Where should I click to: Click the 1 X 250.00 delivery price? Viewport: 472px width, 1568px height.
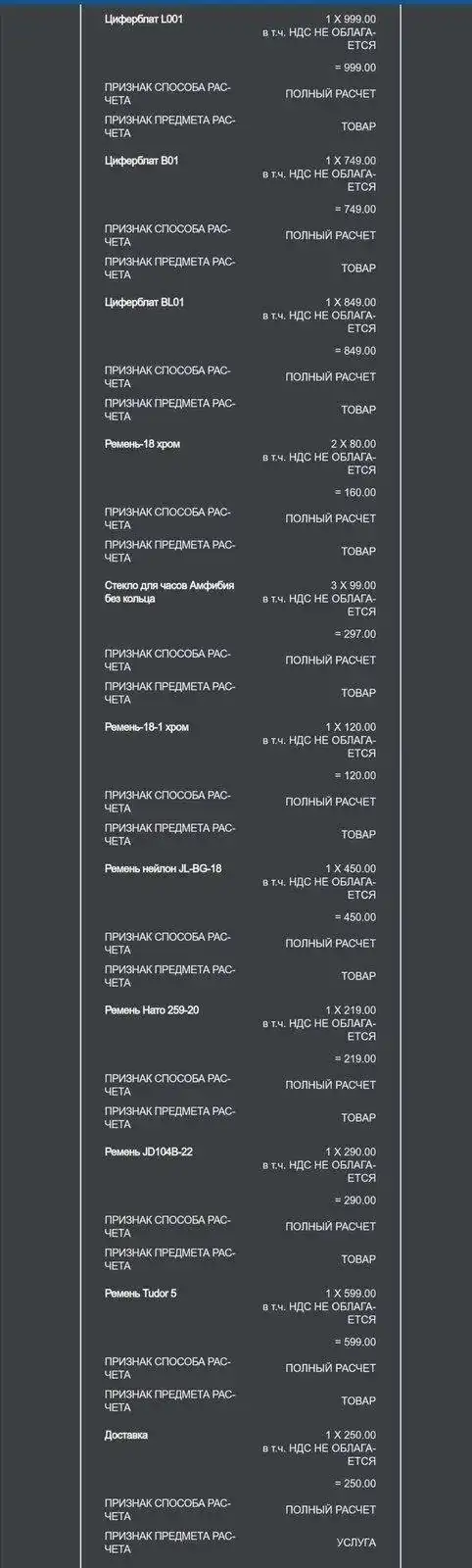click(351, 1435)
